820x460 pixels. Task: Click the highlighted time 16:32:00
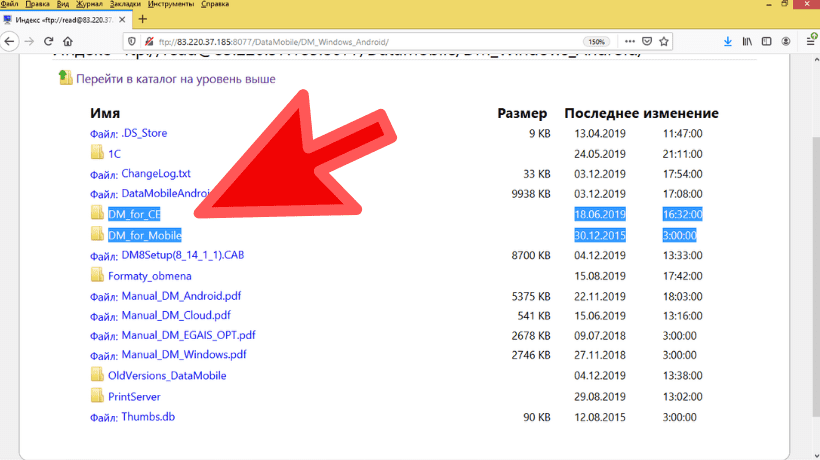[682, 214]
